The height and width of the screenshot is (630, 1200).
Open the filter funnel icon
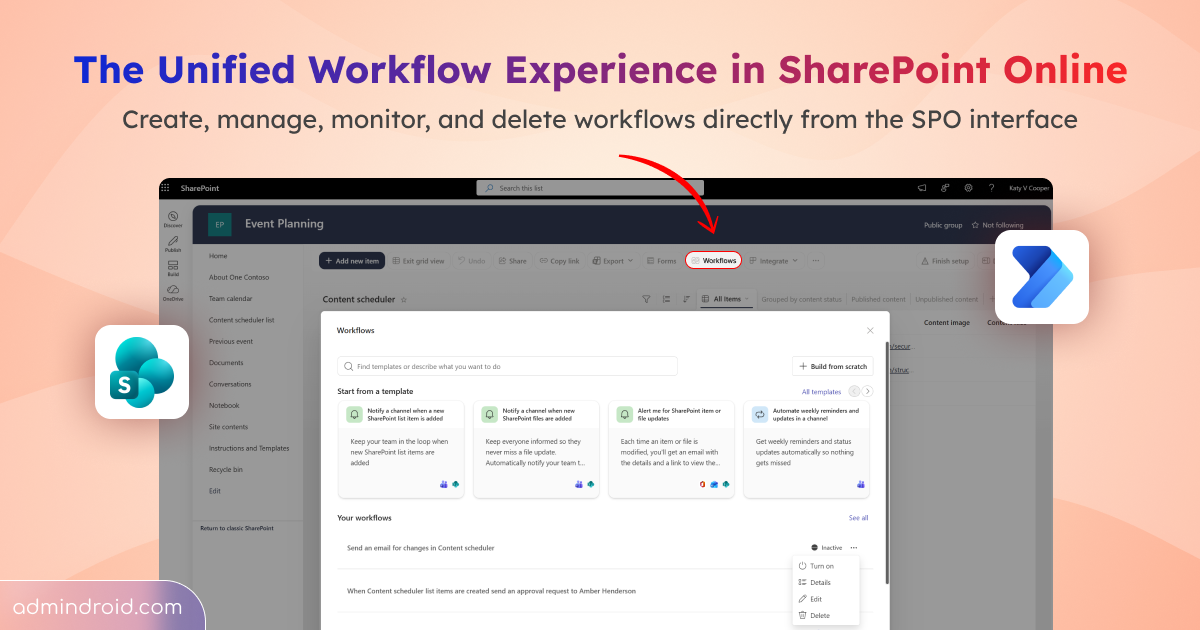[646, 299]
